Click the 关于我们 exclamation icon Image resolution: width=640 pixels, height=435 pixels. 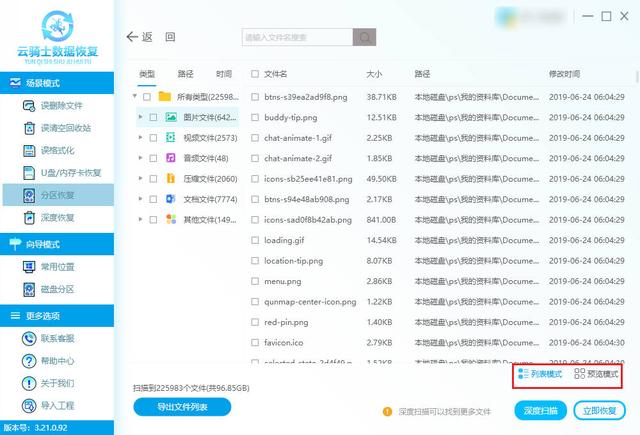coord(29,383)
